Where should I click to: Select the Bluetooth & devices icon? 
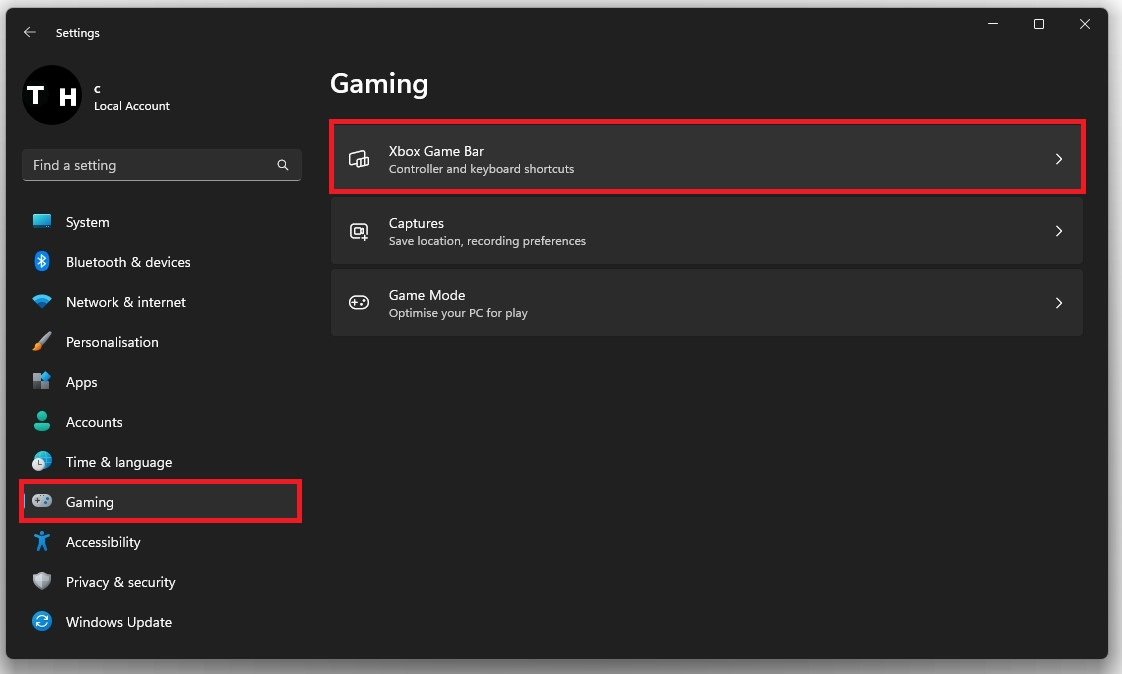tap(42, 262)
